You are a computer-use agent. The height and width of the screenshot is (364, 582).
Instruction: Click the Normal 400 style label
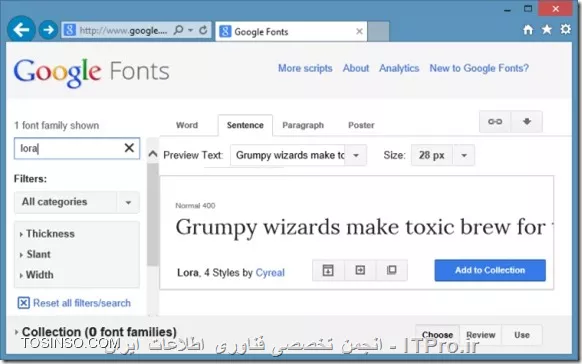195,206
